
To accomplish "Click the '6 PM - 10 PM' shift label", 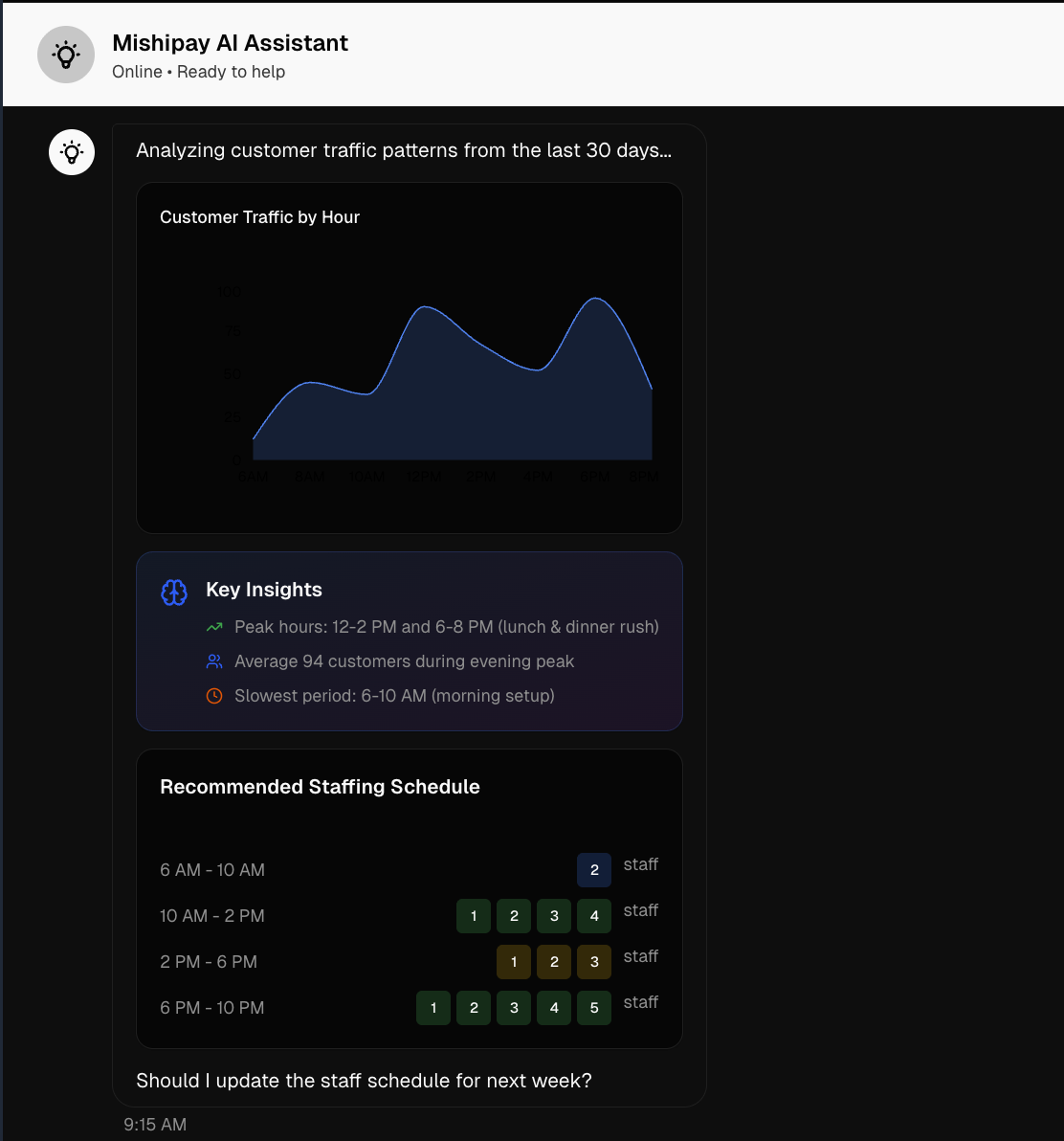I will point(212,1008).
